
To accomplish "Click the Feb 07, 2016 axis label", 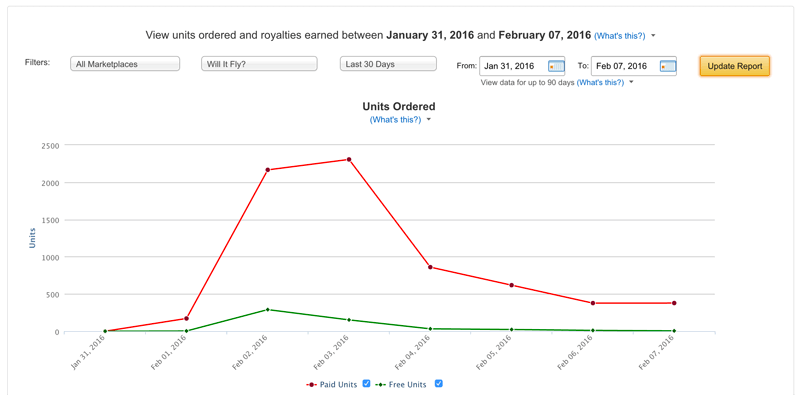I will (x=657, y=353).
